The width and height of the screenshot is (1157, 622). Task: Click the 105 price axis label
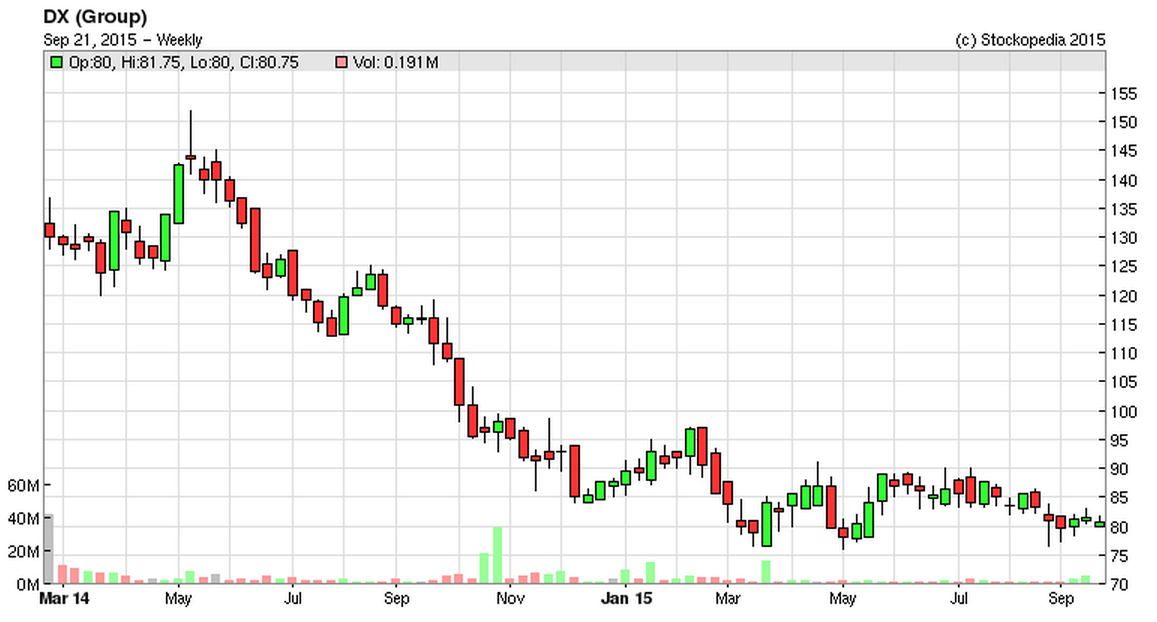coord(1124,382)
